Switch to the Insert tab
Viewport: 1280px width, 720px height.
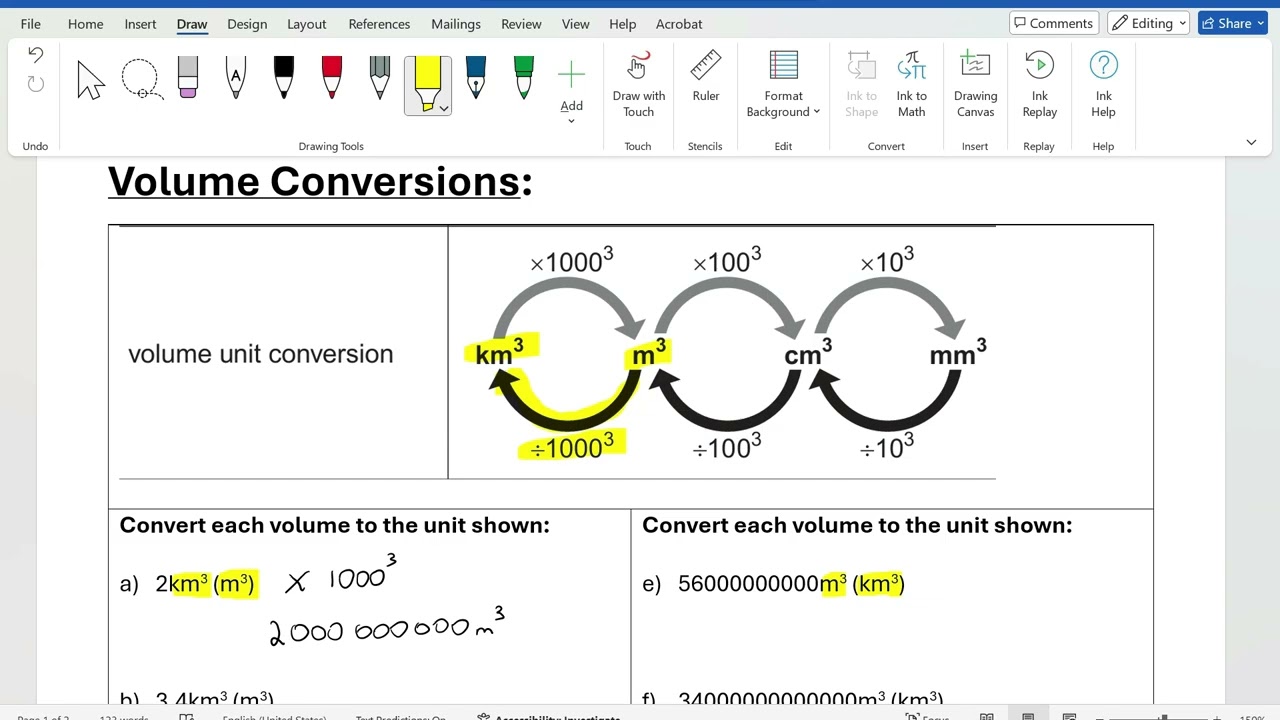click(x=140, y=24)
